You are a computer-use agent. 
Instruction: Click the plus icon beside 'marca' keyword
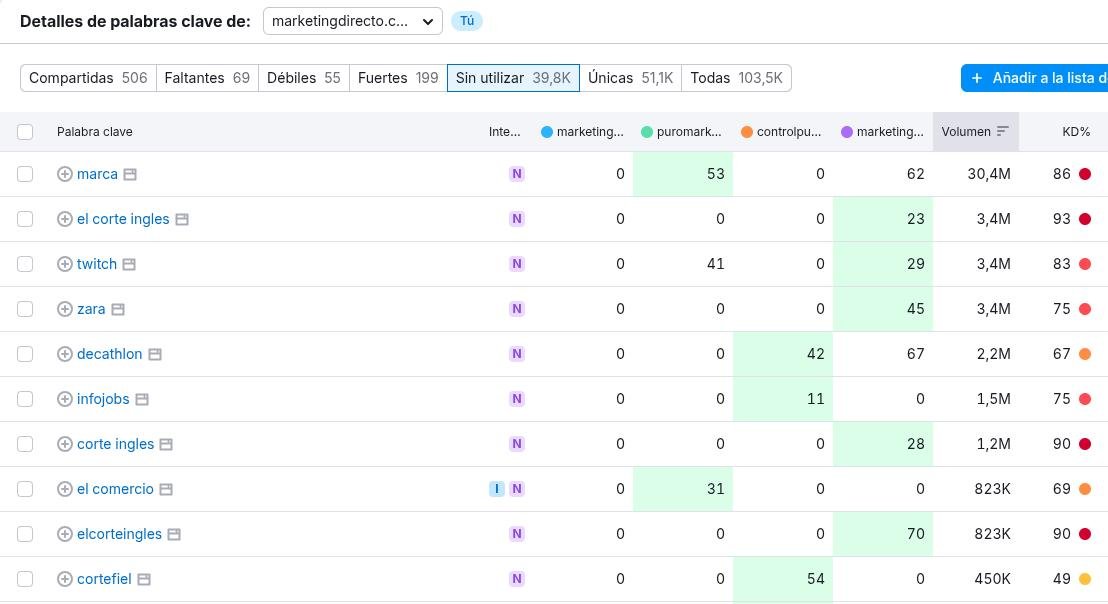click(65, 174)
